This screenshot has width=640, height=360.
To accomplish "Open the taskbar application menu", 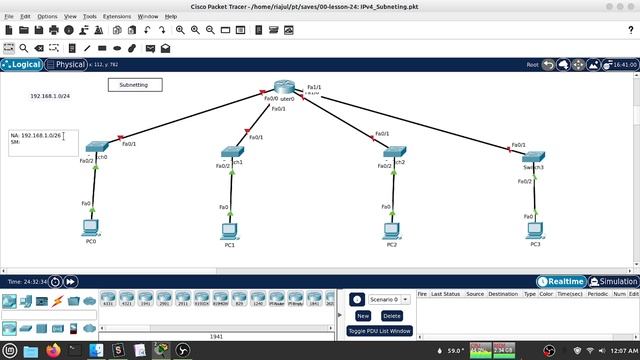I will (9, 350).
